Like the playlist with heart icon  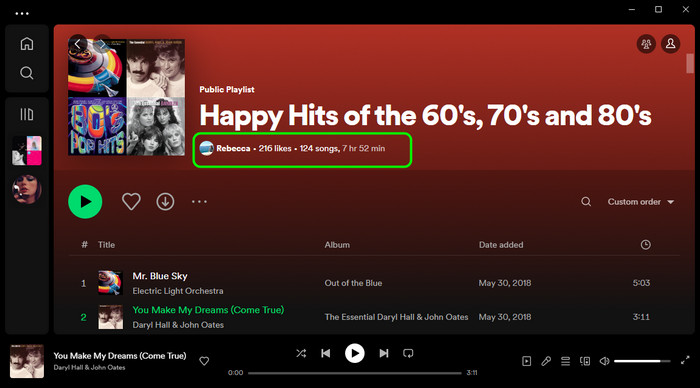[131, 202]
